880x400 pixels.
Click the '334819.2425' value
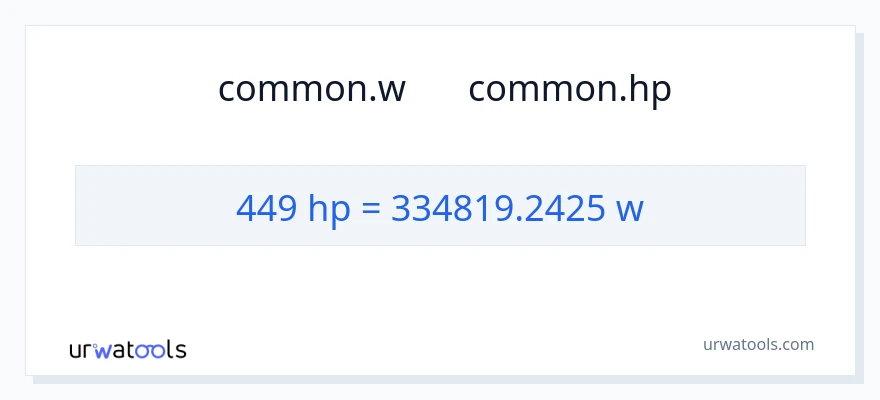(498, 207)
